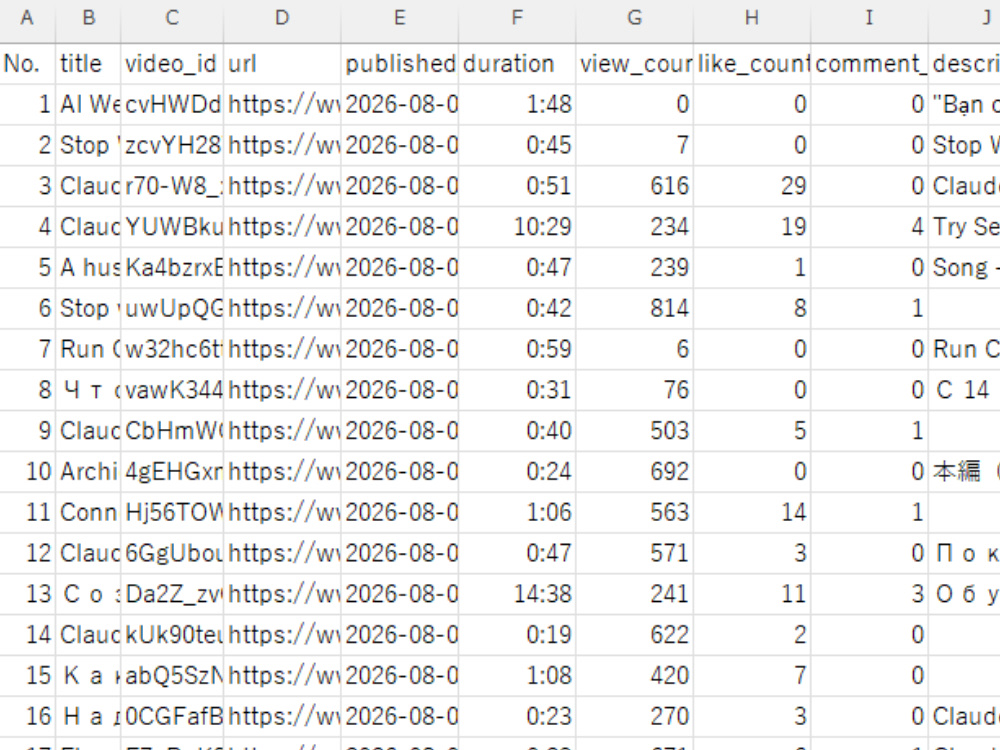Select column F header
Viewport: 1000px width, 750px height.
click(x=517, y=18)
